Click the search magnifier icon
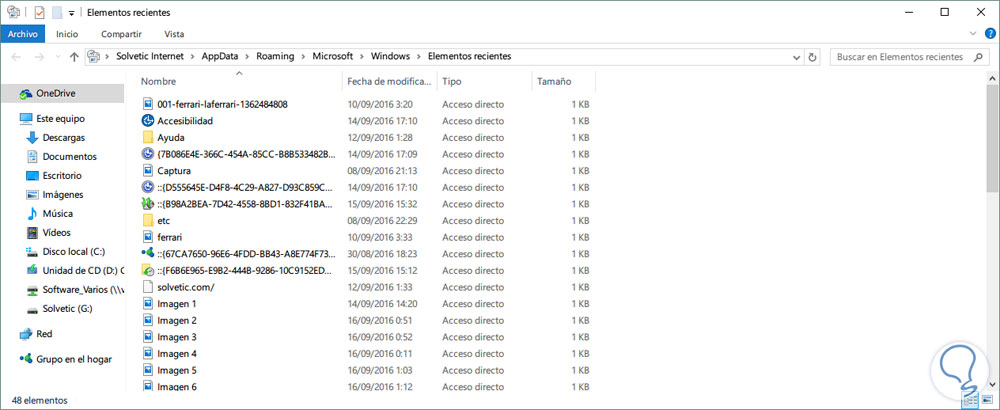The width and height of the screenshot is (1000, 410). [x=978, y=57]
